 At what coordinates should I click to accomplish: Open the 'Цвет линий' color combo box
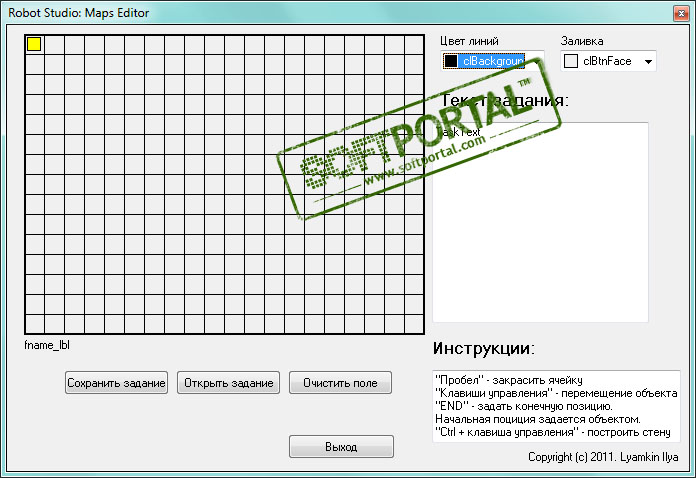point(493,61)
